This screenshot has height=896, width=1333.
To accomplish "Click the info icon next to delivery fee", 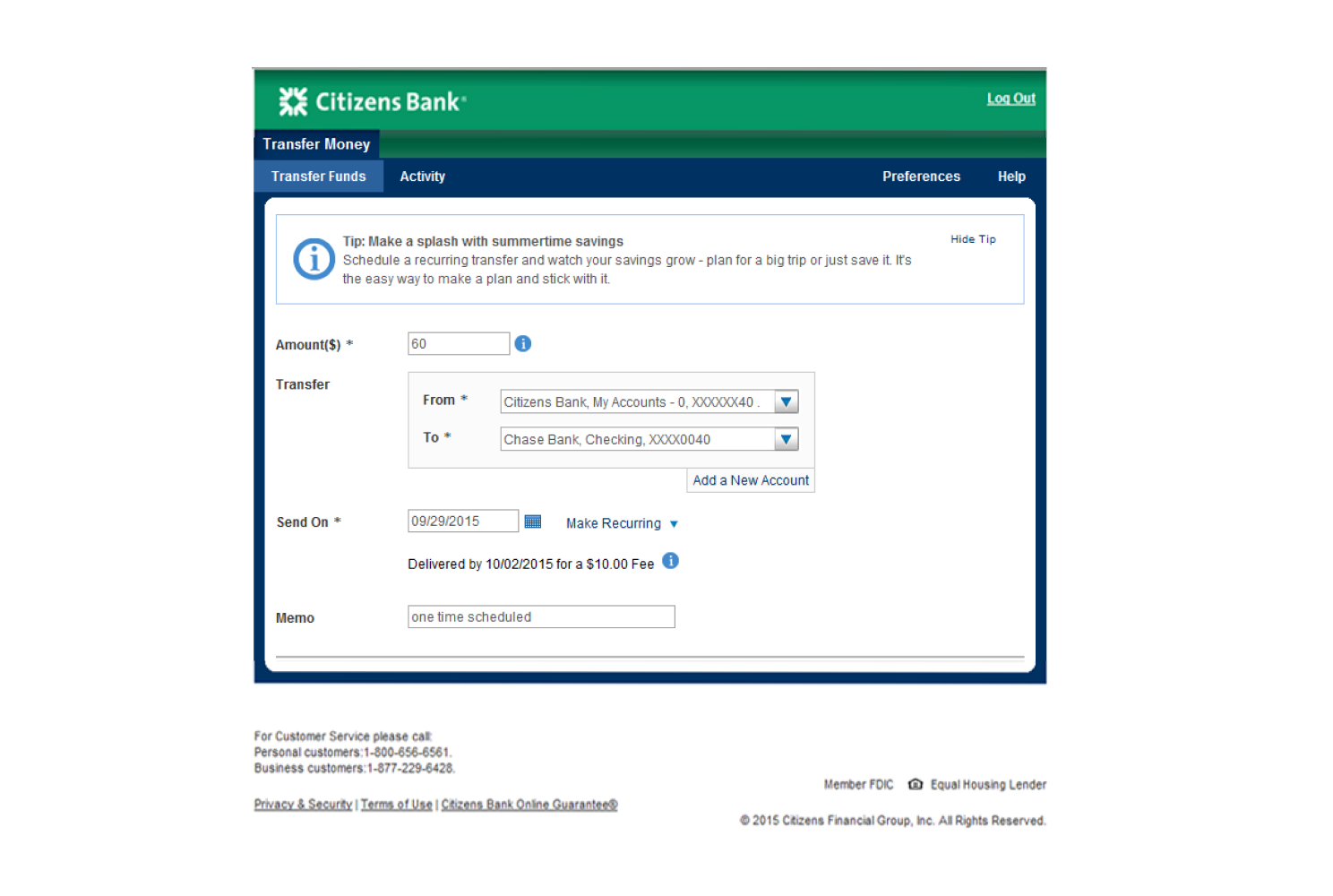I will 670,561.
